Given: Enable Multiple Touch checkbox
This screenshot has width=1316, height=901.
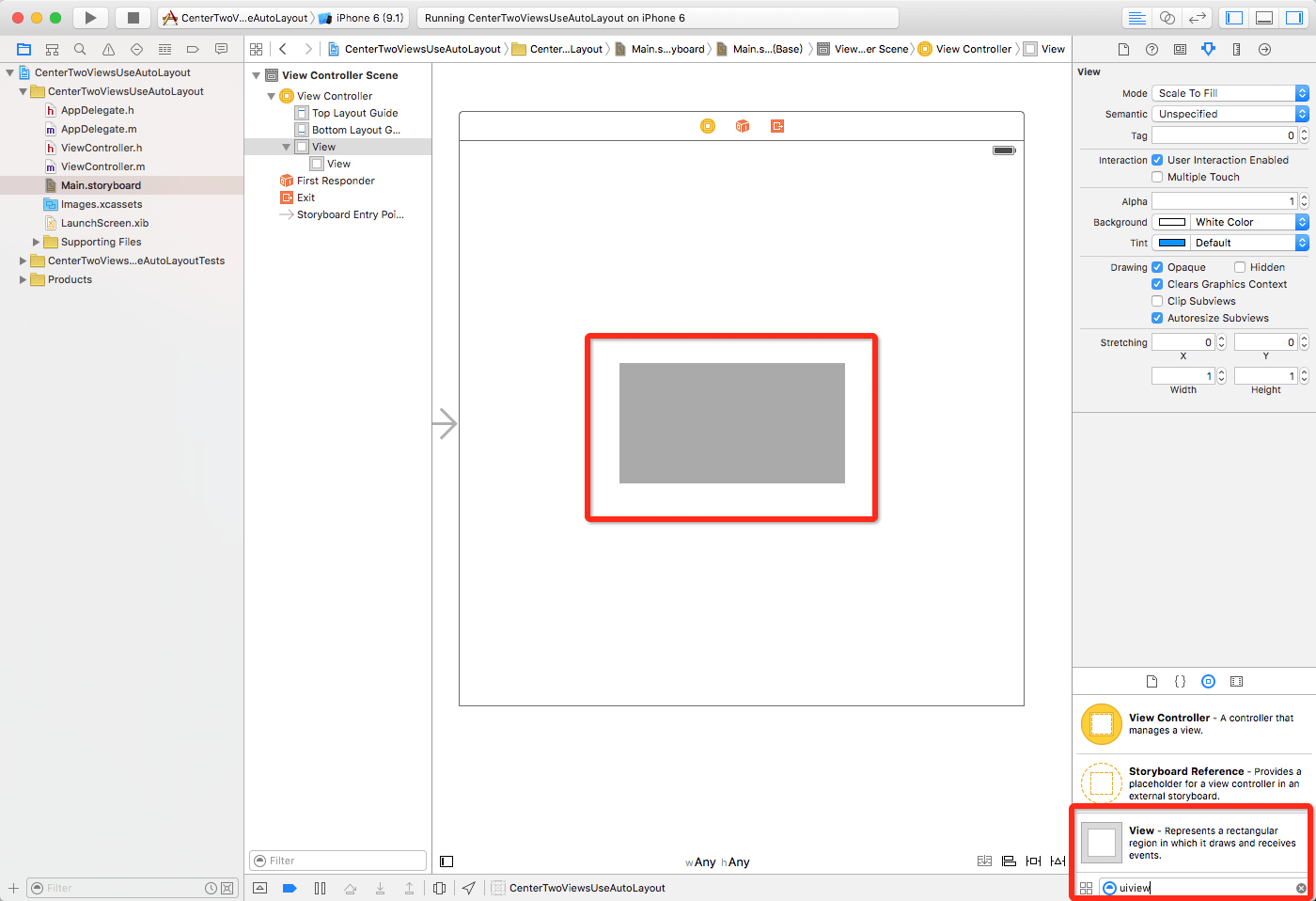Looking at the screenshot, I should coord(1157,177).
